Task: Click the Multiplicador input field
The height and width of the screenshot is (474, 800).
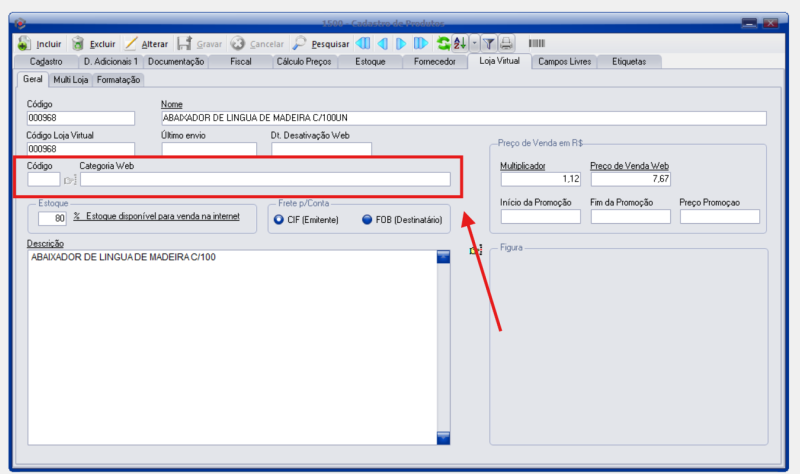Action: [540, 180]
